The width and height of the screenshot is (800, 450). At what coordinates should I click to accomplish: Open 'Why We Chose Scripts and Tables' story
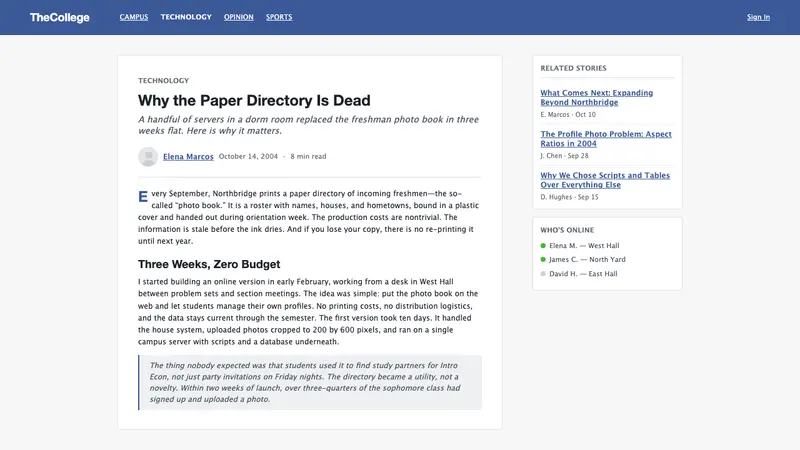coord(605,180)
